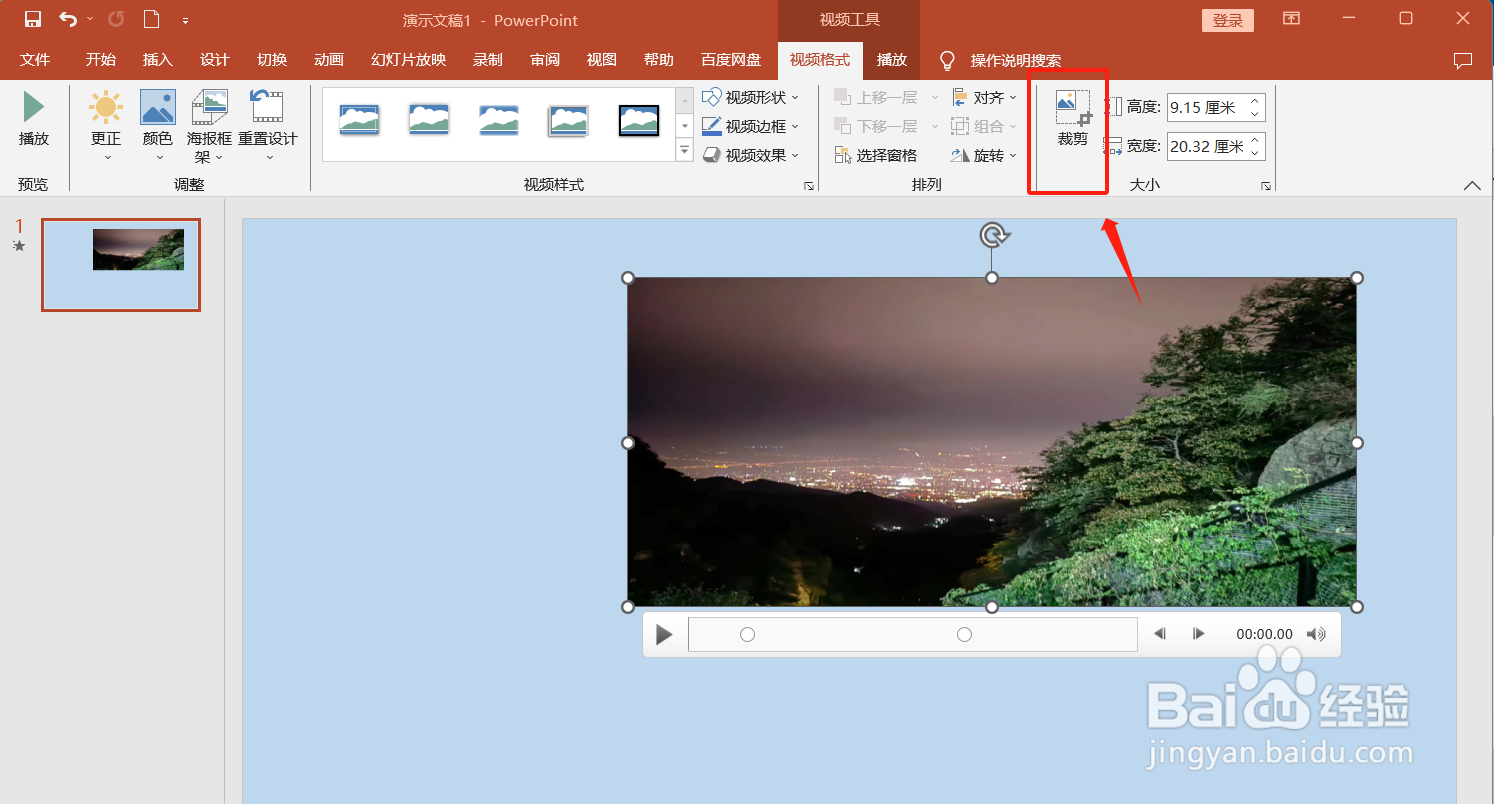Screen dimensions: 1494x804
Task: Click the 操作说明搜索 search box
Action: coord(1015,61)
